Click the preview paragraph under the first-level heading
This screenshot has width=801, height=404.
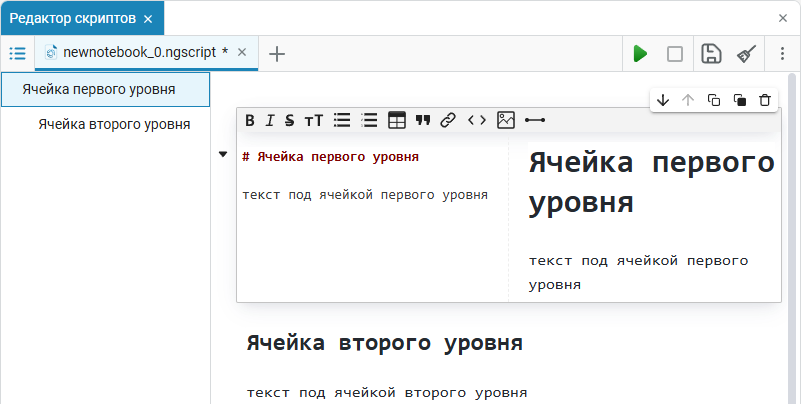pyautogui.click(x=639, y=272)
